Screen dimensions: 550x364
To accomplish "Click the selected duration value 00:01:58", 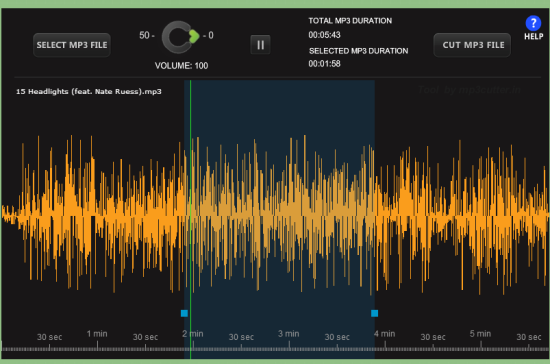I will (x=324, y=64).
